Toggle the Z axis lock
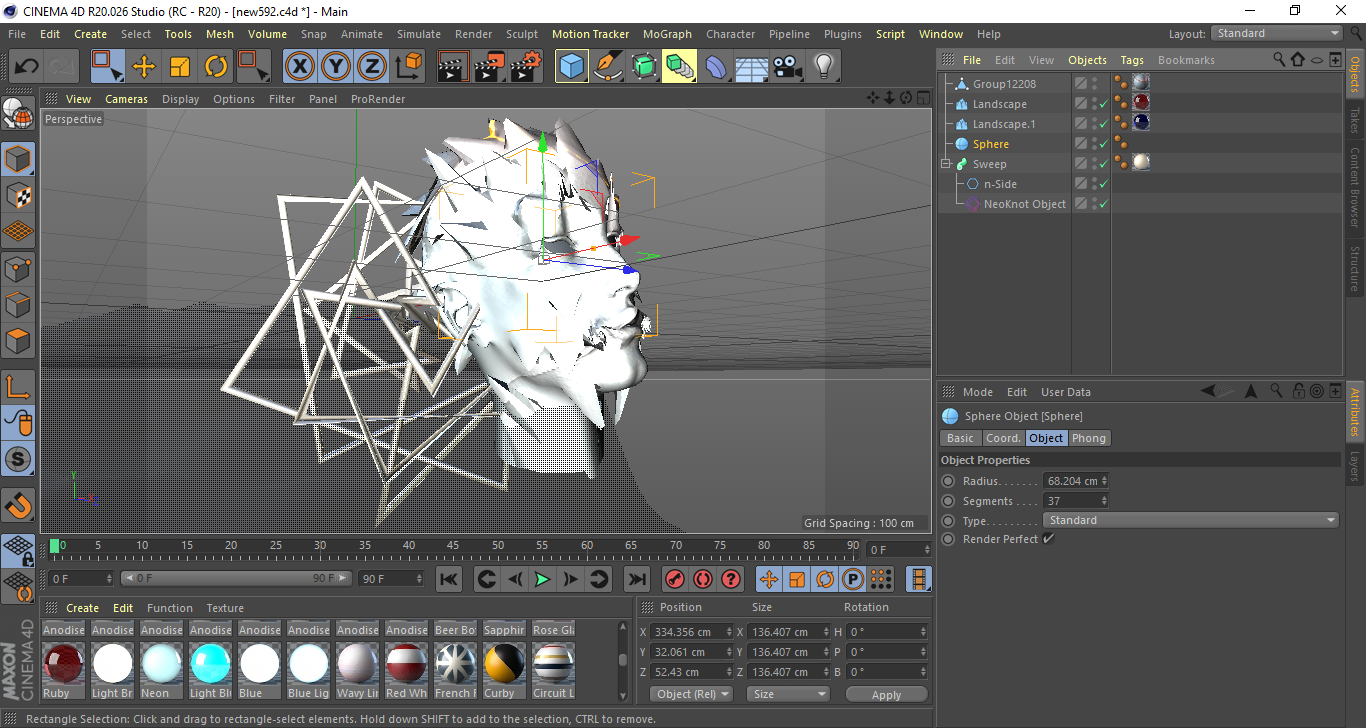The image size is (1366, 728). [371, 67]
